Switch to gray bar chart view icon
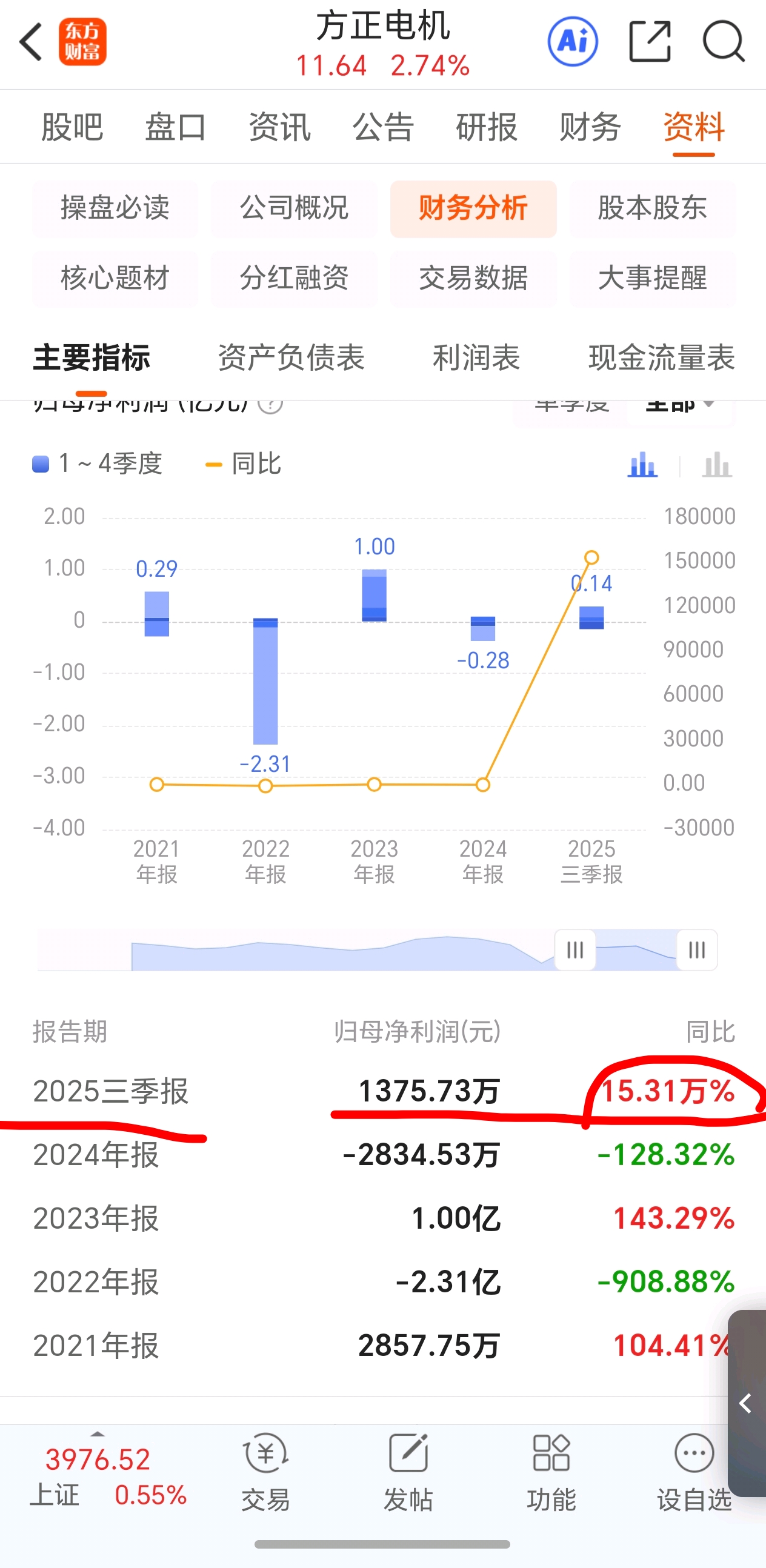Image resolution: width=766 pixels, height=1568 pixels. [x=717, y=465]
